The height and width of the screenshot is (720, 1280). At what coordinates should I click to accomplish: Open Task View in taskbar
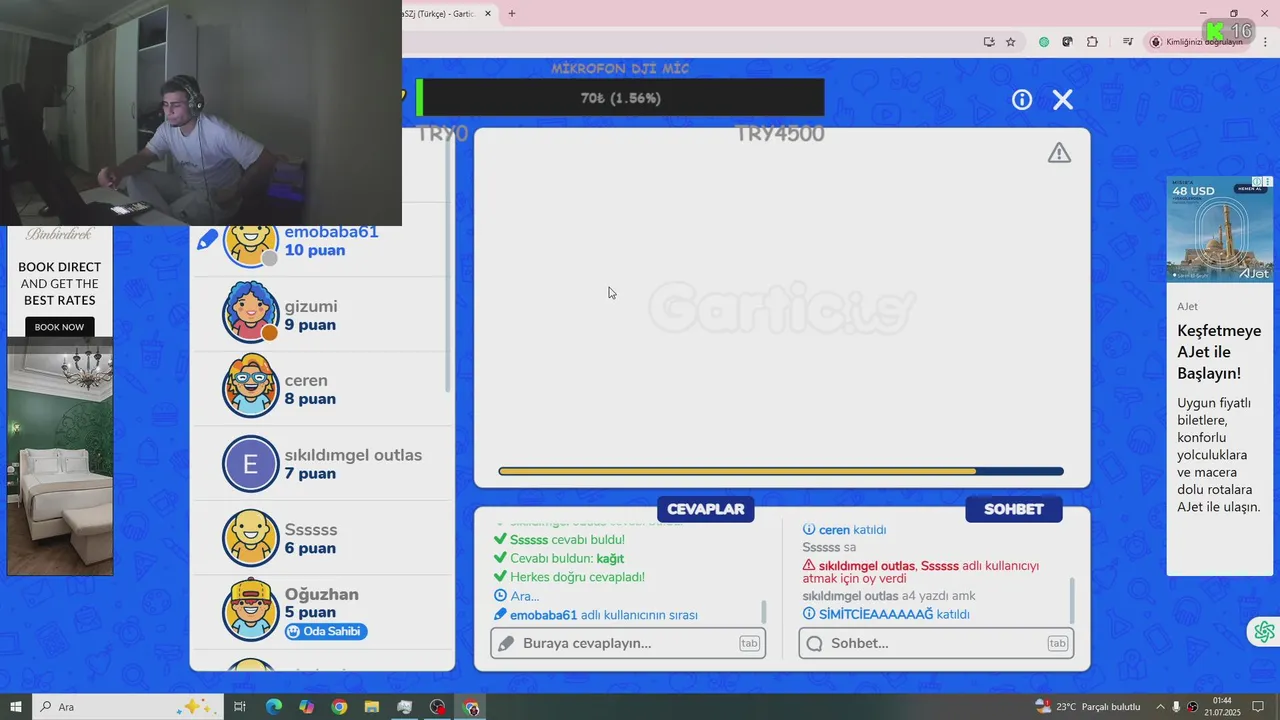click(240, 707)
